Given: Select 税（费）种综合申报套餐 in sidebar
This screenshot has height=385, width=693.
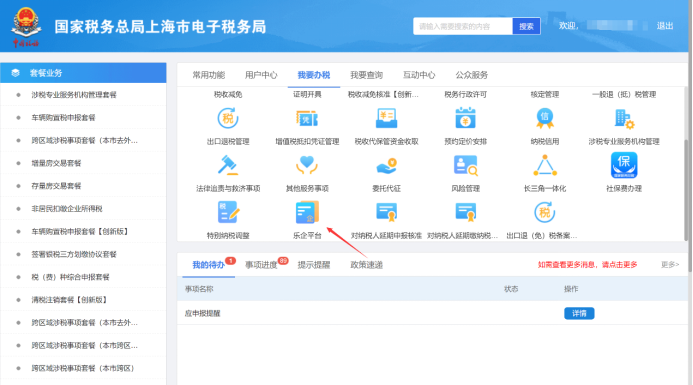Looking at the screenshot, I should point(70,277).
